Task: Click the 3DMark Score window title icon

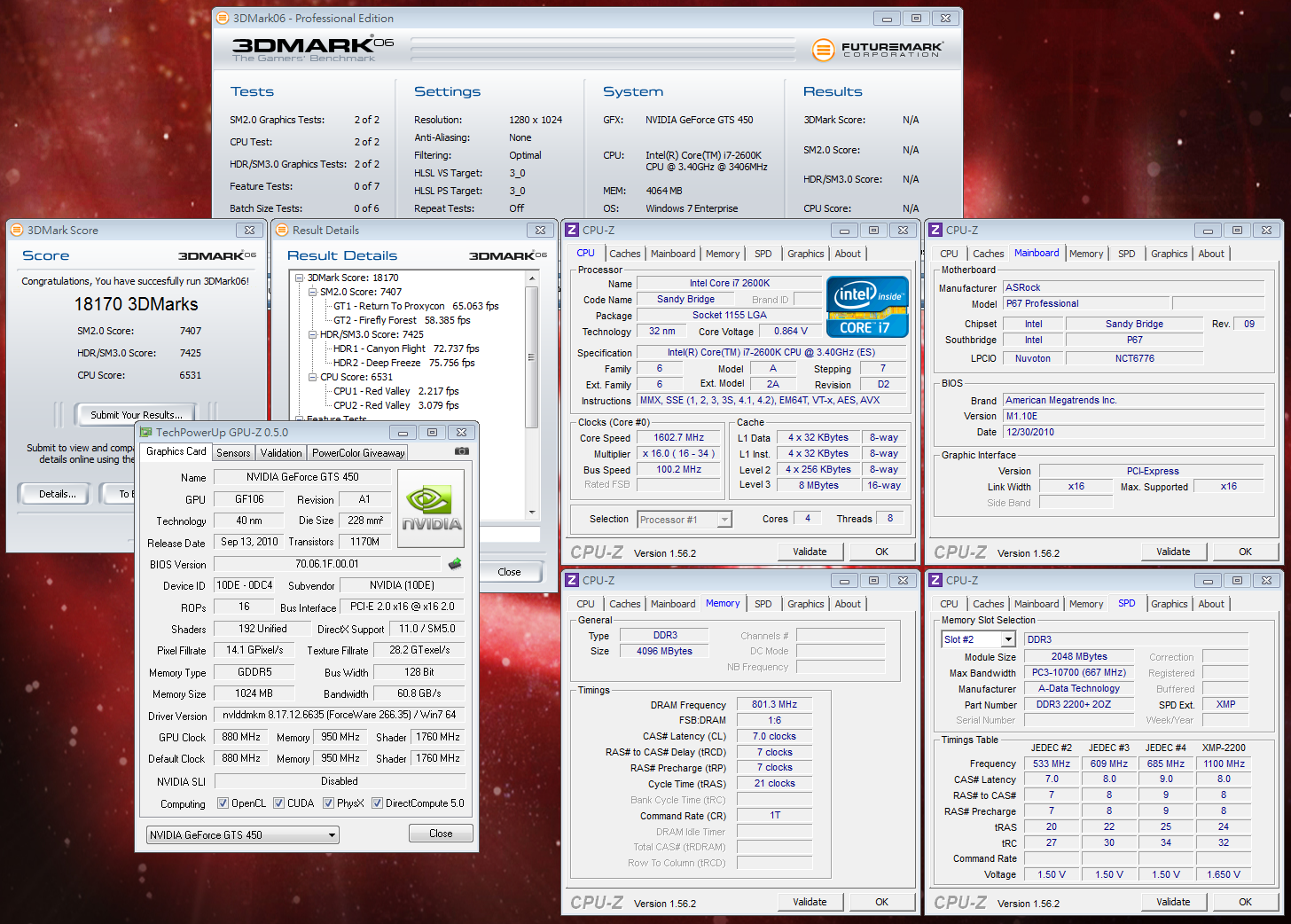Action: click(17, 231)
